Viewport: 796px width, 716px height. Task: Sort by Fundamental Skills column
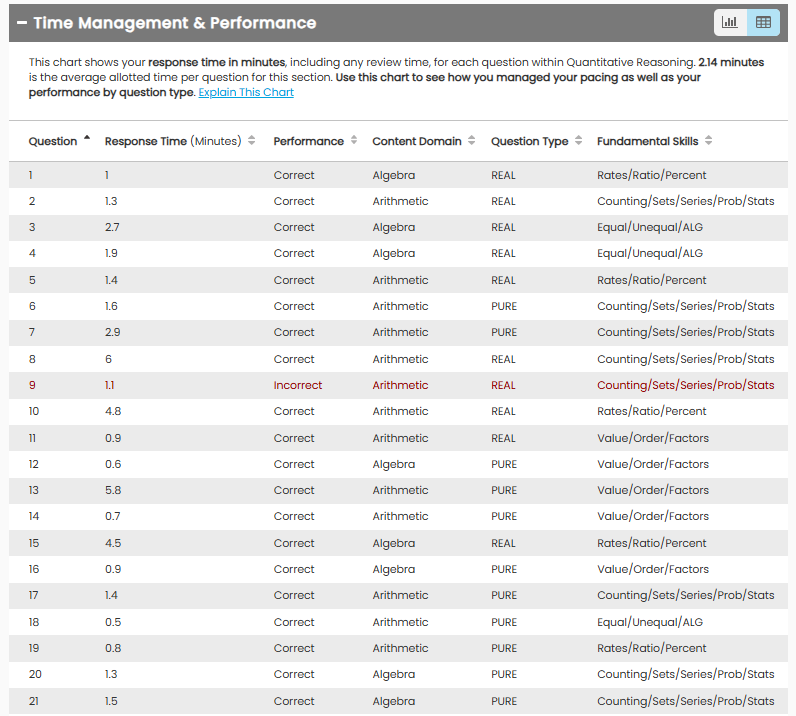647,142
